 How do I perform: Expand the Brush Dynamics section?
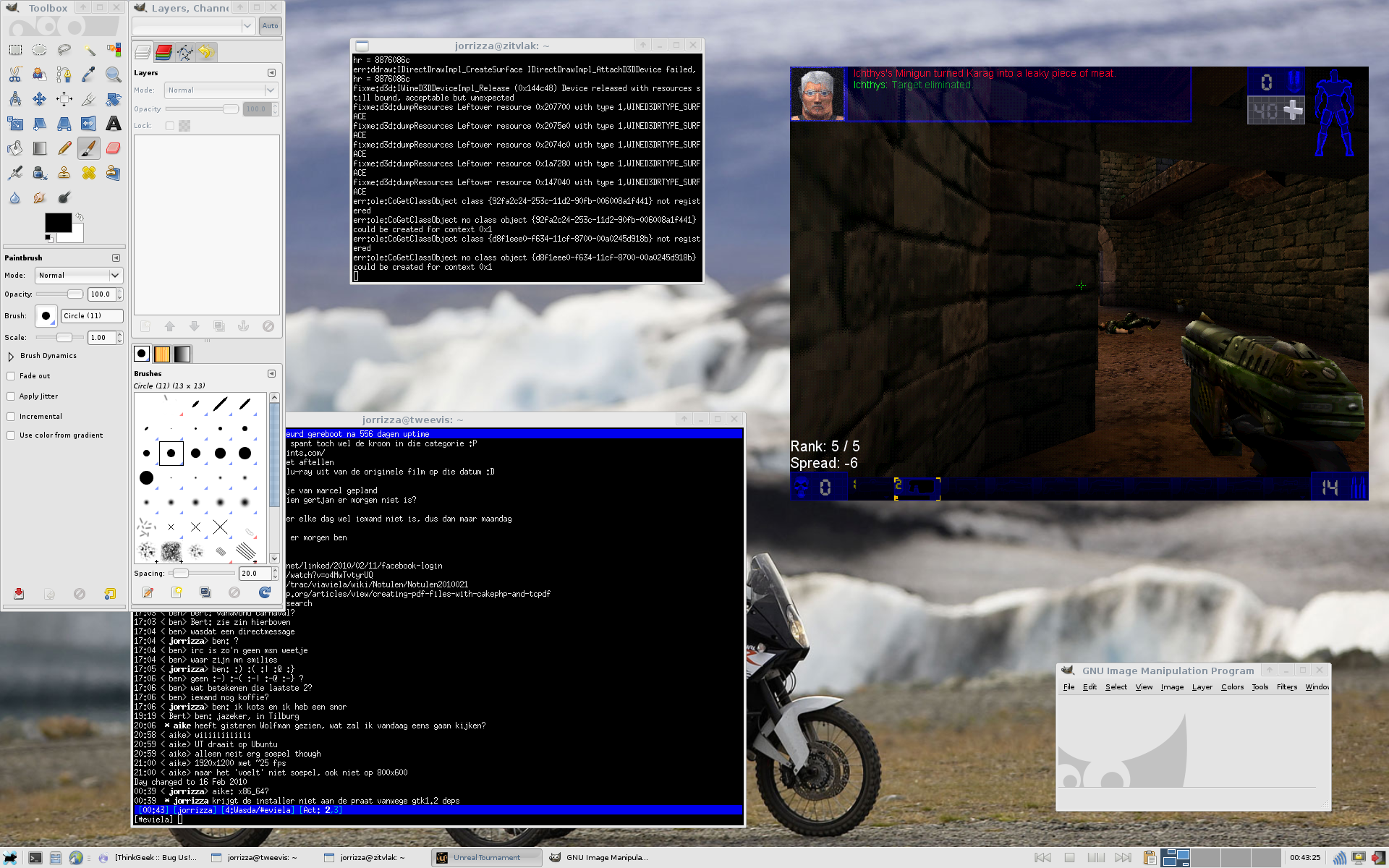coord(11,356)
